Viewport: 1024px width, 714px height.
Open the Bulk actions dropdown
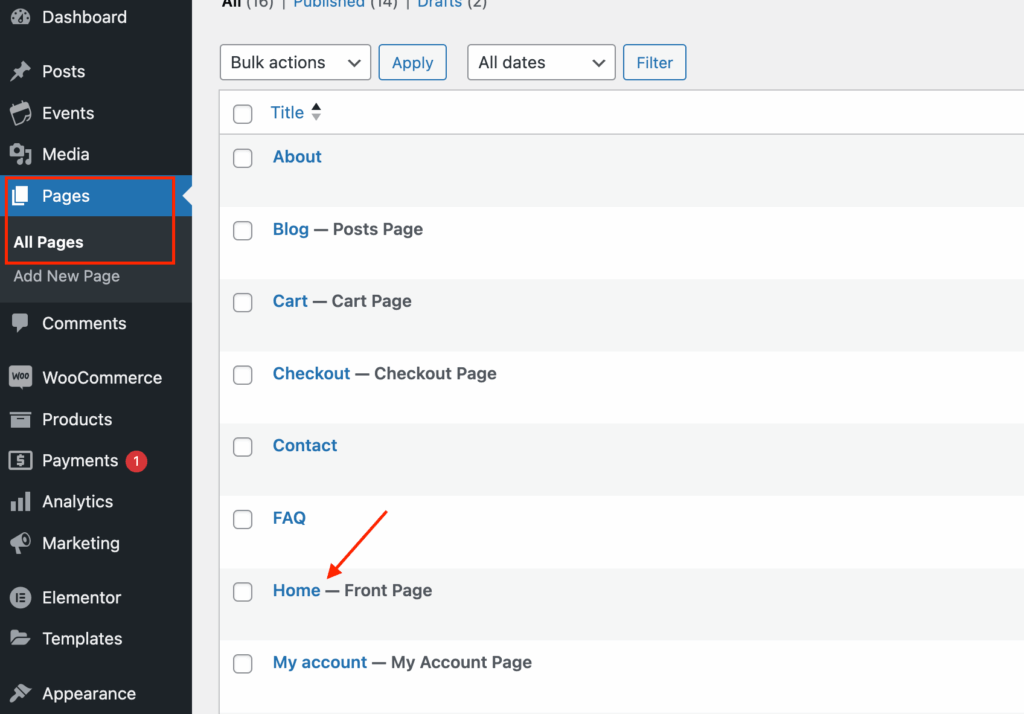tap(295, 63)
